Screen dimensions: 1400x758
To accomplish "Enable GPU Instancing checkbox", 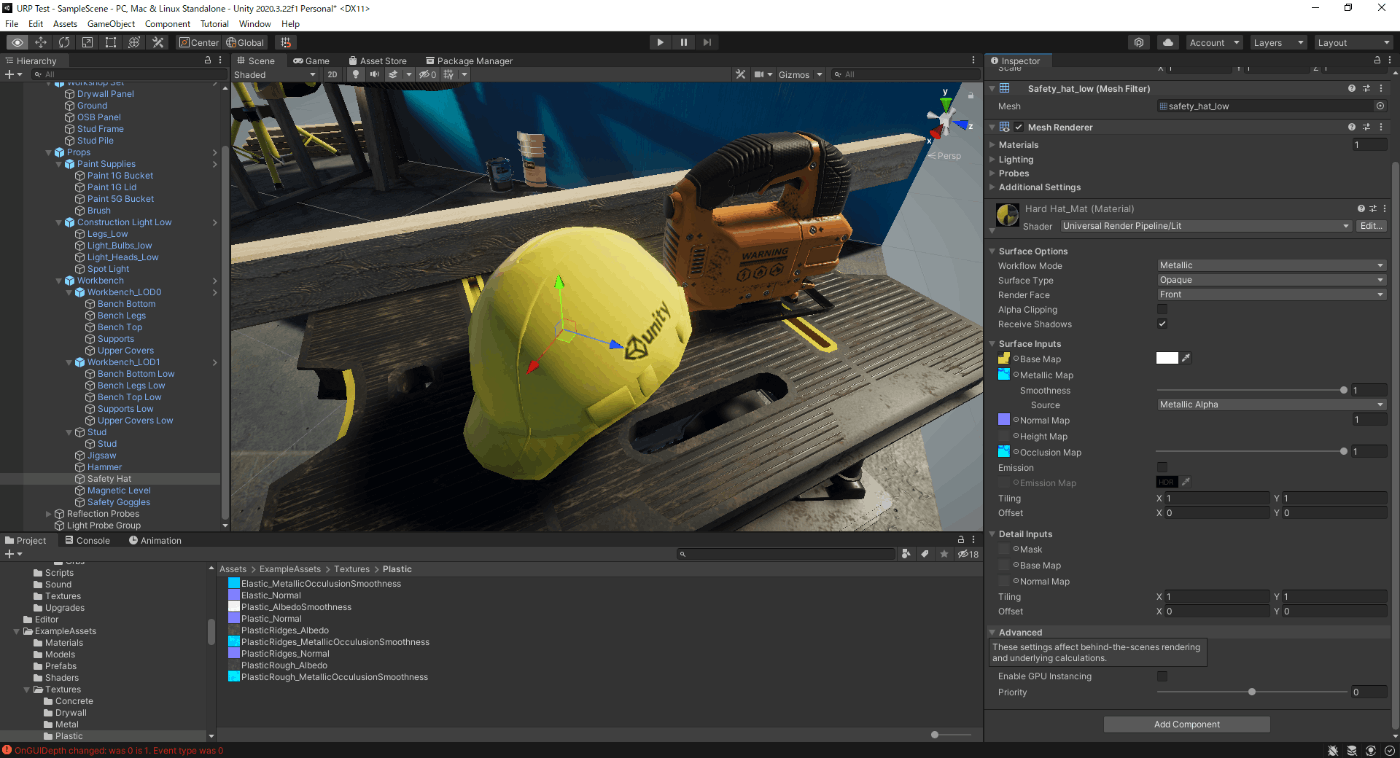I will coord(1162,676).
